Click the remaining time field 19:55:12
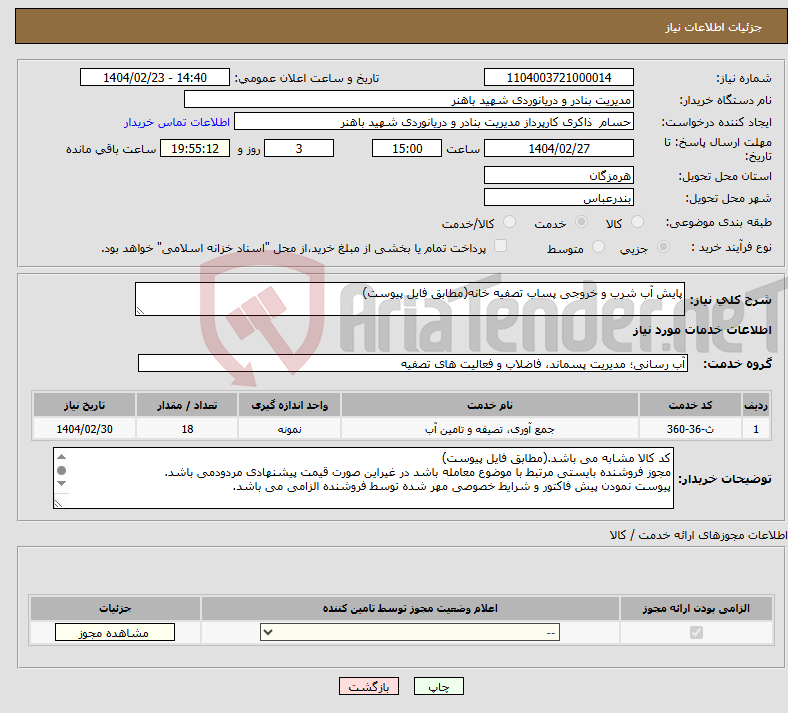This screenshot has height=713, width=788. pyautogui.click(x=195, y=148)
